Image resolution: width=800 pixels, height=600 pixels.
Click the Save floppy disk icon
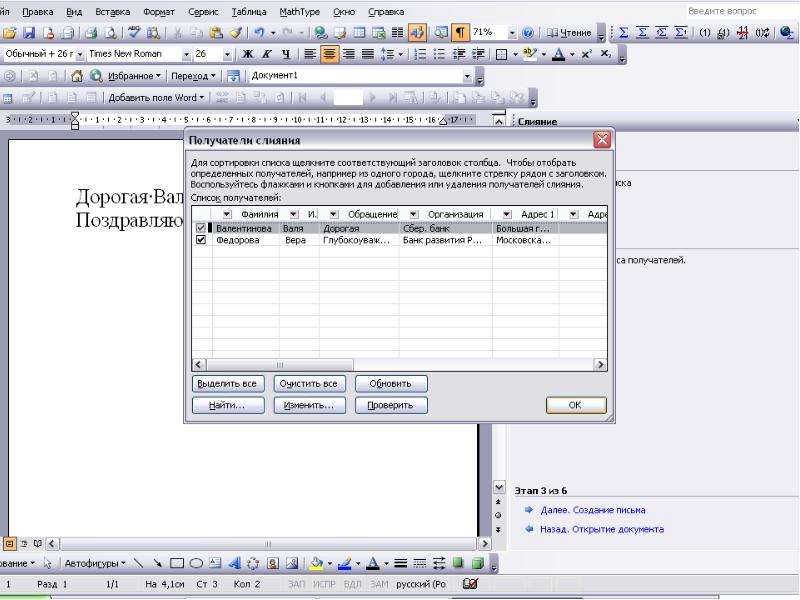pos(29,33)
